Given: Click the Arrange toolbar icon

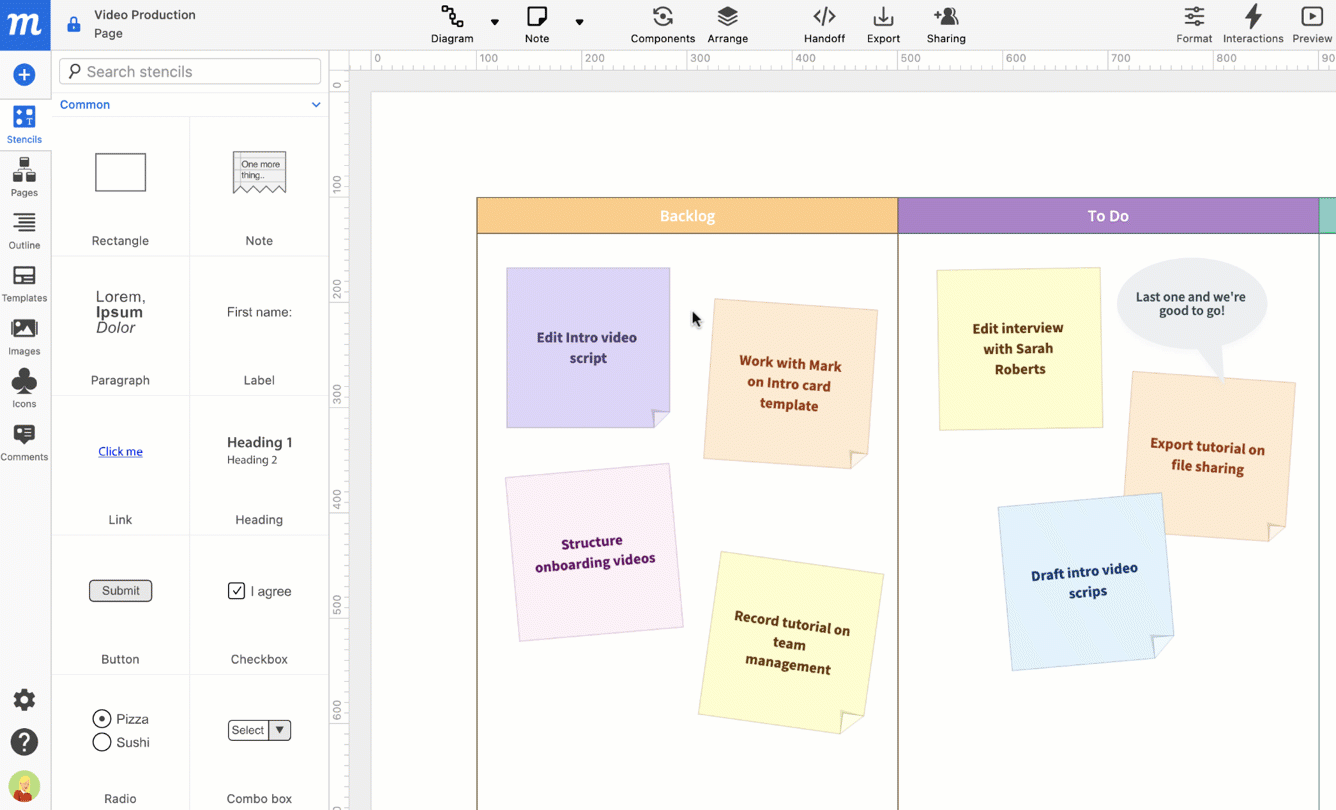Looking at the screenshot, I should [727, 24].
